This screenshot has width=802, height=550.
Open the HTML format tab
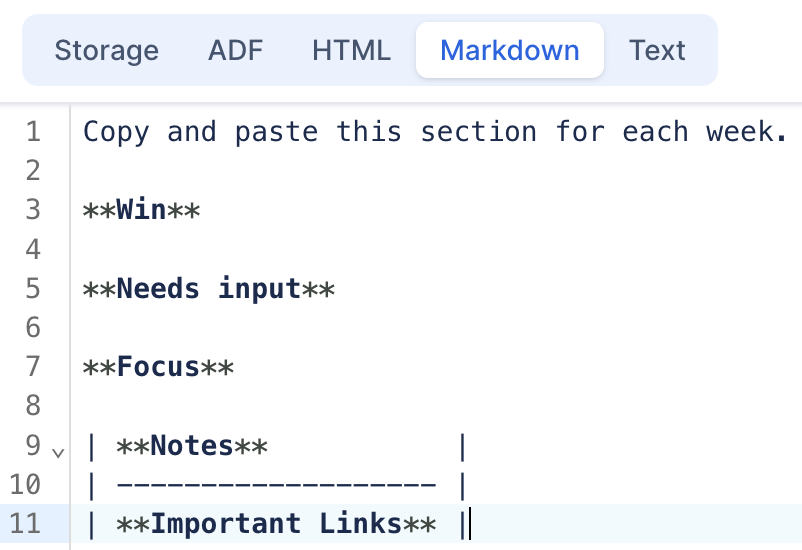pos(351,50)
